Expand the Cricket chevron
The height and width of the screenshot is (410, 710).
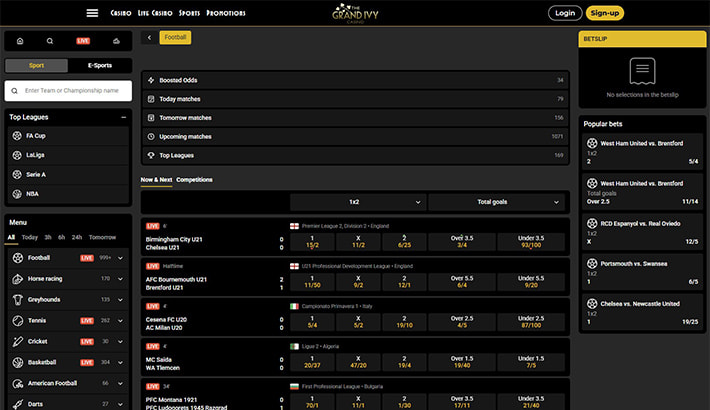point(120,342)
